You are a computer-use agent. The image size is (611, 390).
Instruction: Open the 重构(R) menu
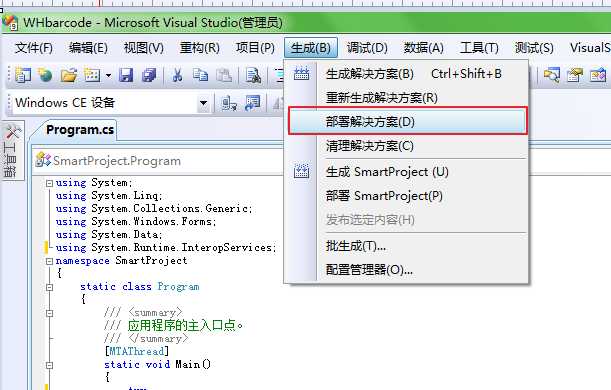click(x=200, y=48)
